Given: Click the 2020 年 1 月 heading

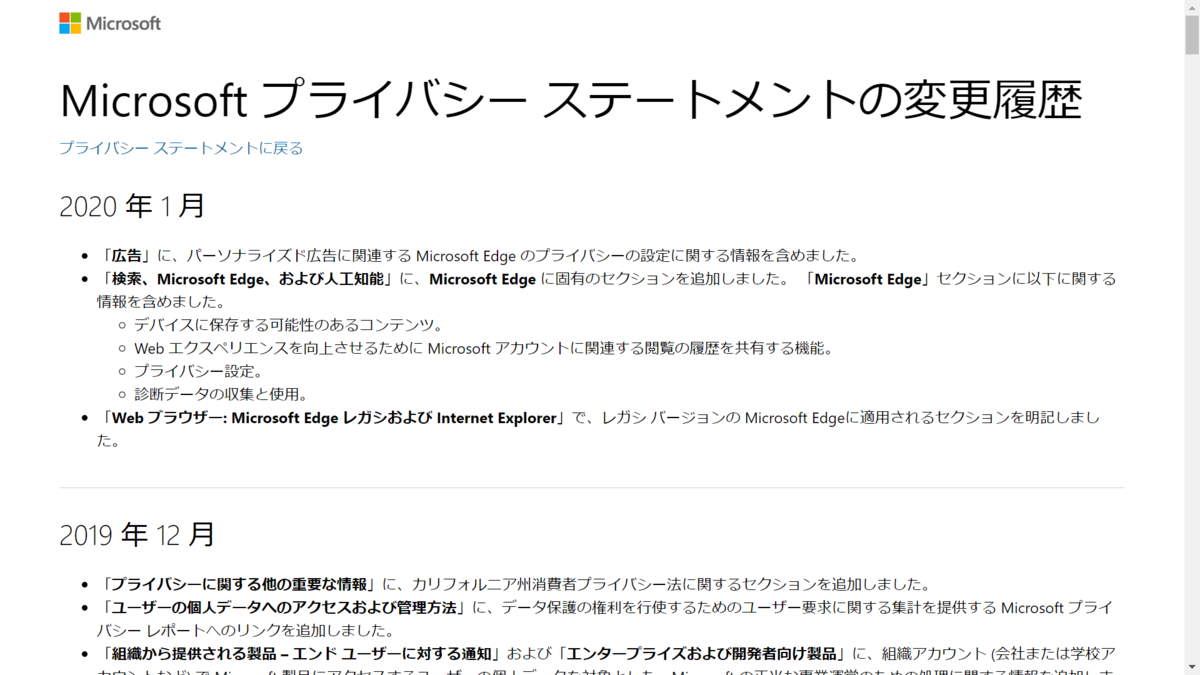Looking at the screenshot, I should tap(133, 206).
